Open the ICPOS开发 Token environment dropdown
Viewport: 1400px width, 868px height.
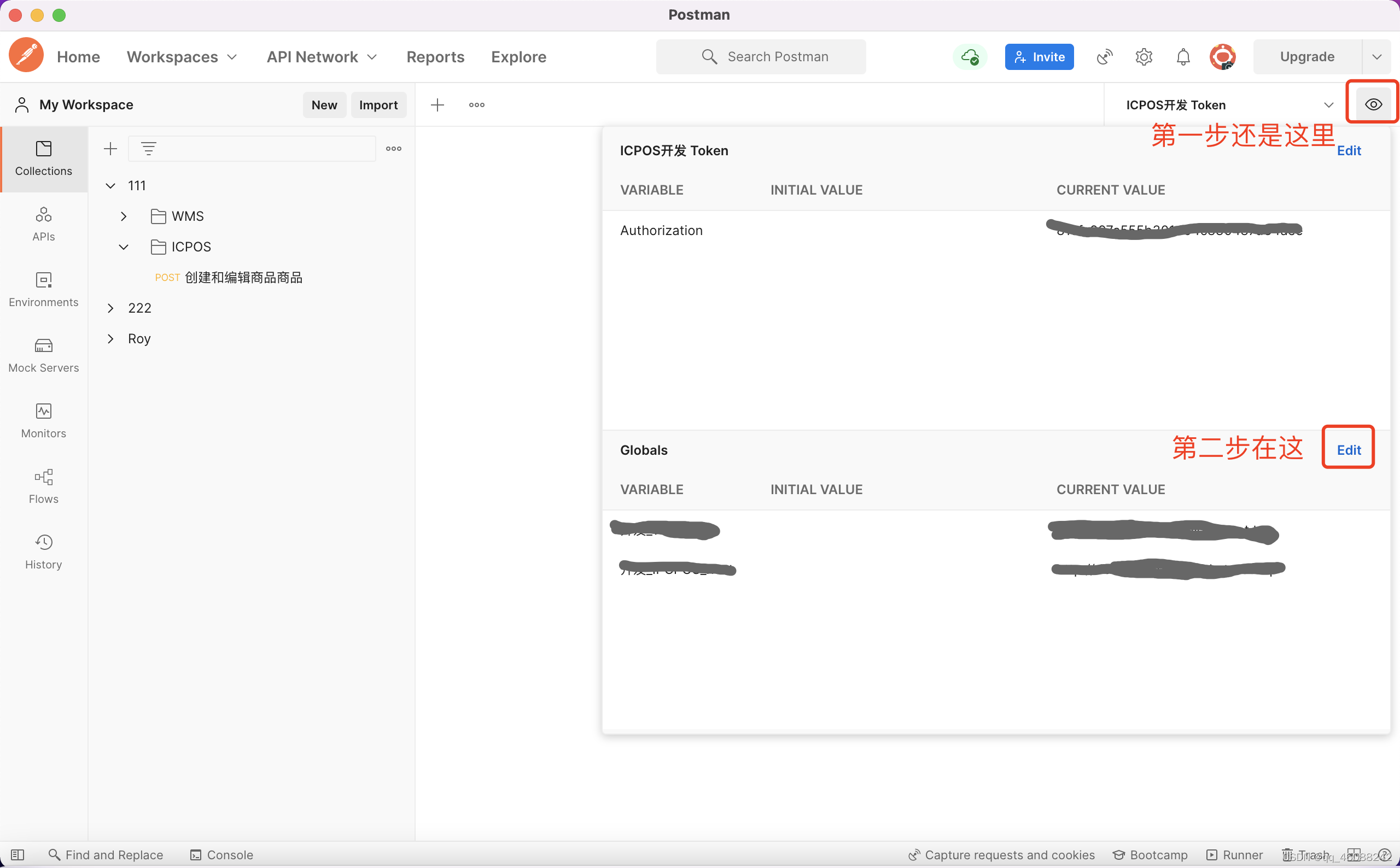[x=1229, y=105]
